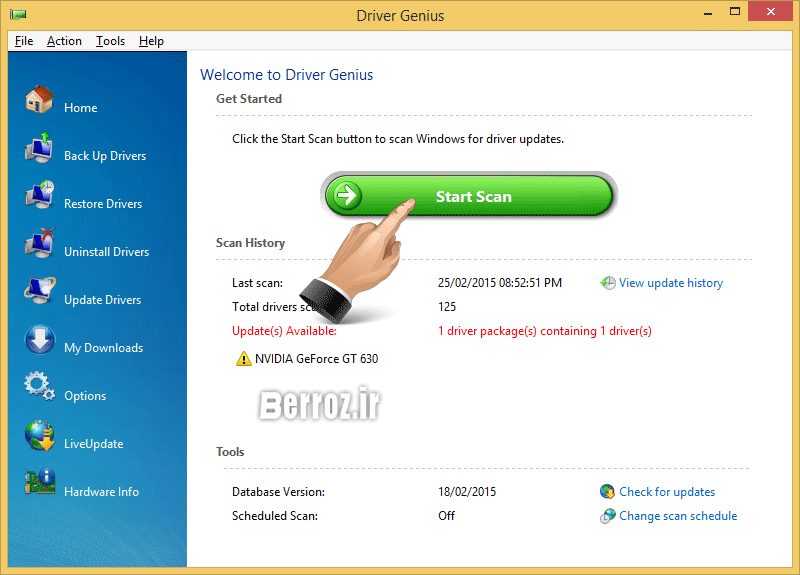This screenshot has height=575, width=800.
Task: Select the Uninstall Drivers label
Action: coord(107,252)
